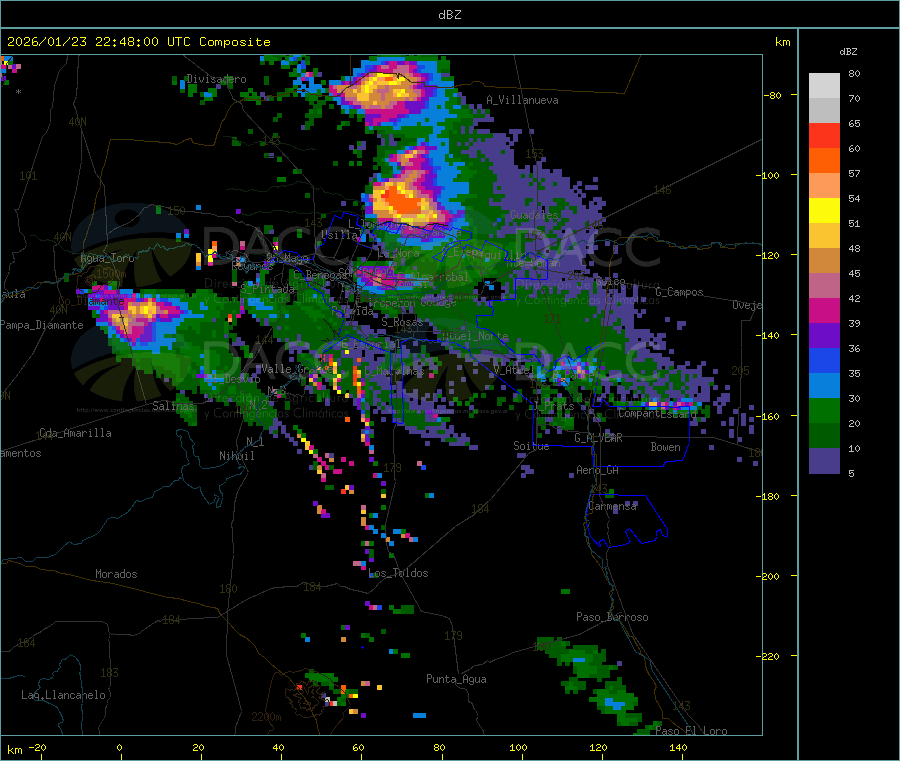Screen dimensions: 900x761
Task: Click the 'Guadales' map label
Action: click(x=534, y=215)
